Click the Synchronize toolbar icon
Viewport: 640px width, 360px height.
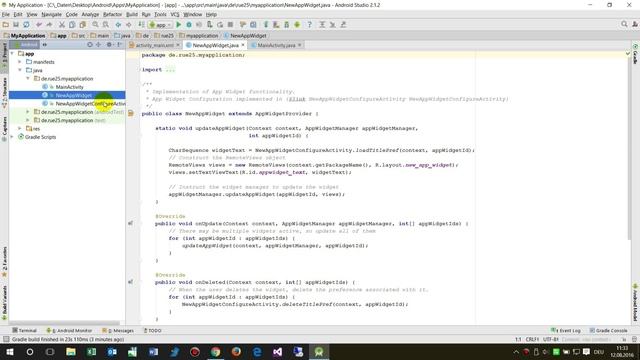click(26, 25)
